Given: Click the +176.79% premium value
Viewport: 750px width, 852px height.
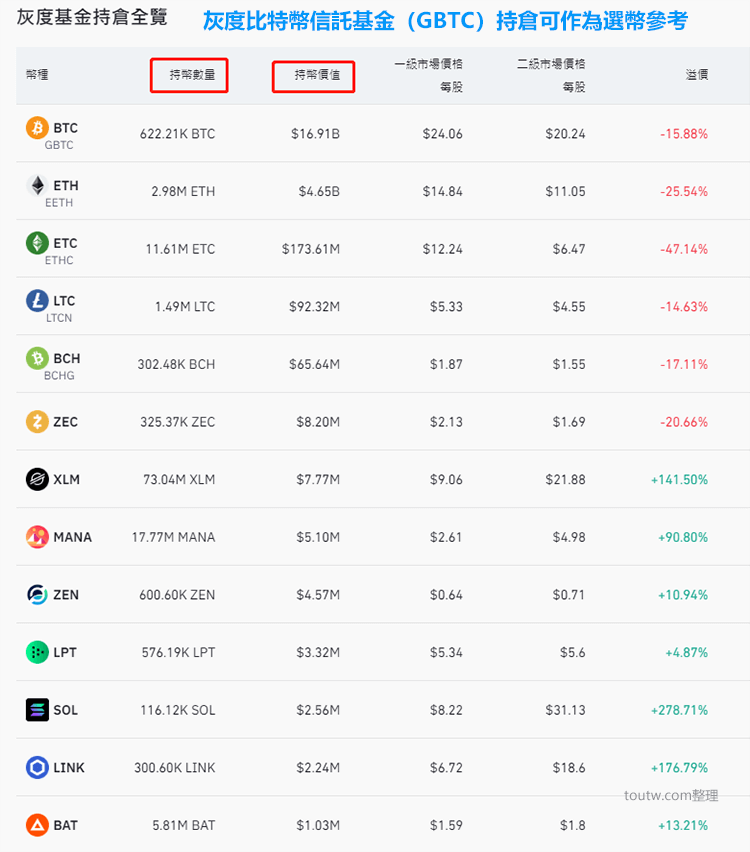Looking at the screenshot, I should tap(679, 767).
